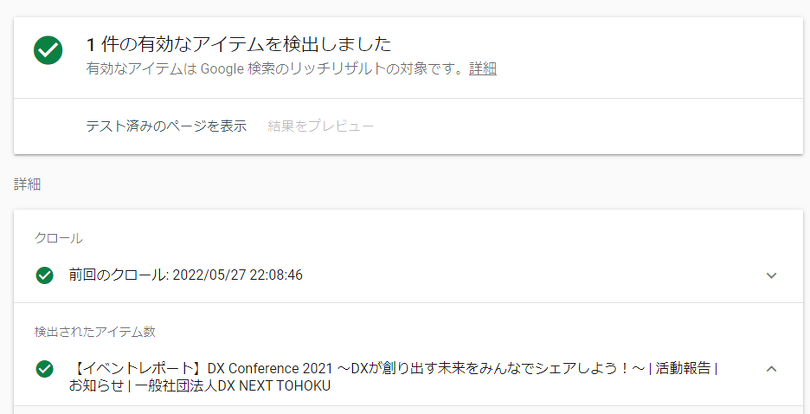Click the 前回のクロール label text

(x=117, y=275)
